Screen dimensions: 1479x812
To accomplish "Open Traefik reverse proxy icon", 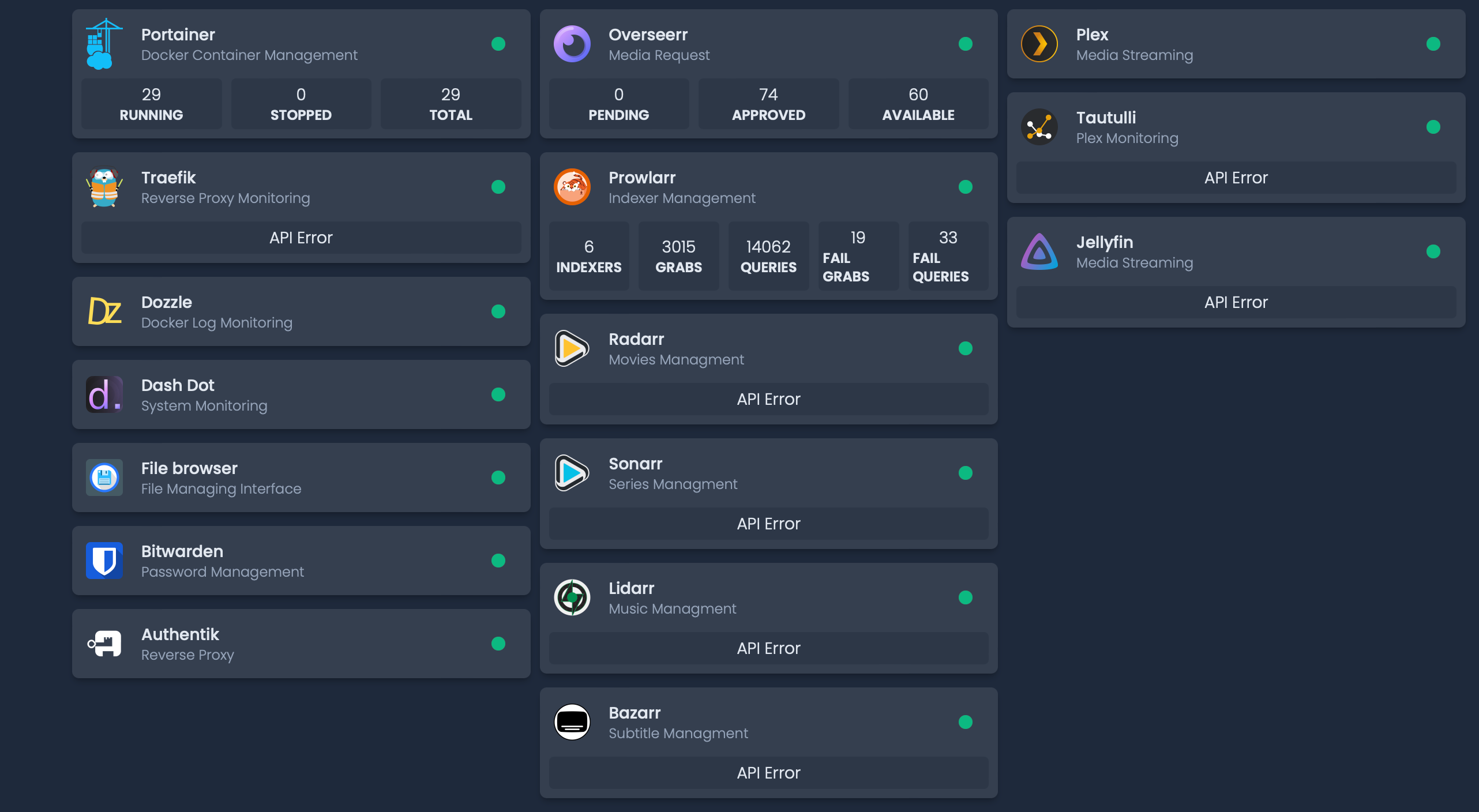I will click(x=104, y=187).
